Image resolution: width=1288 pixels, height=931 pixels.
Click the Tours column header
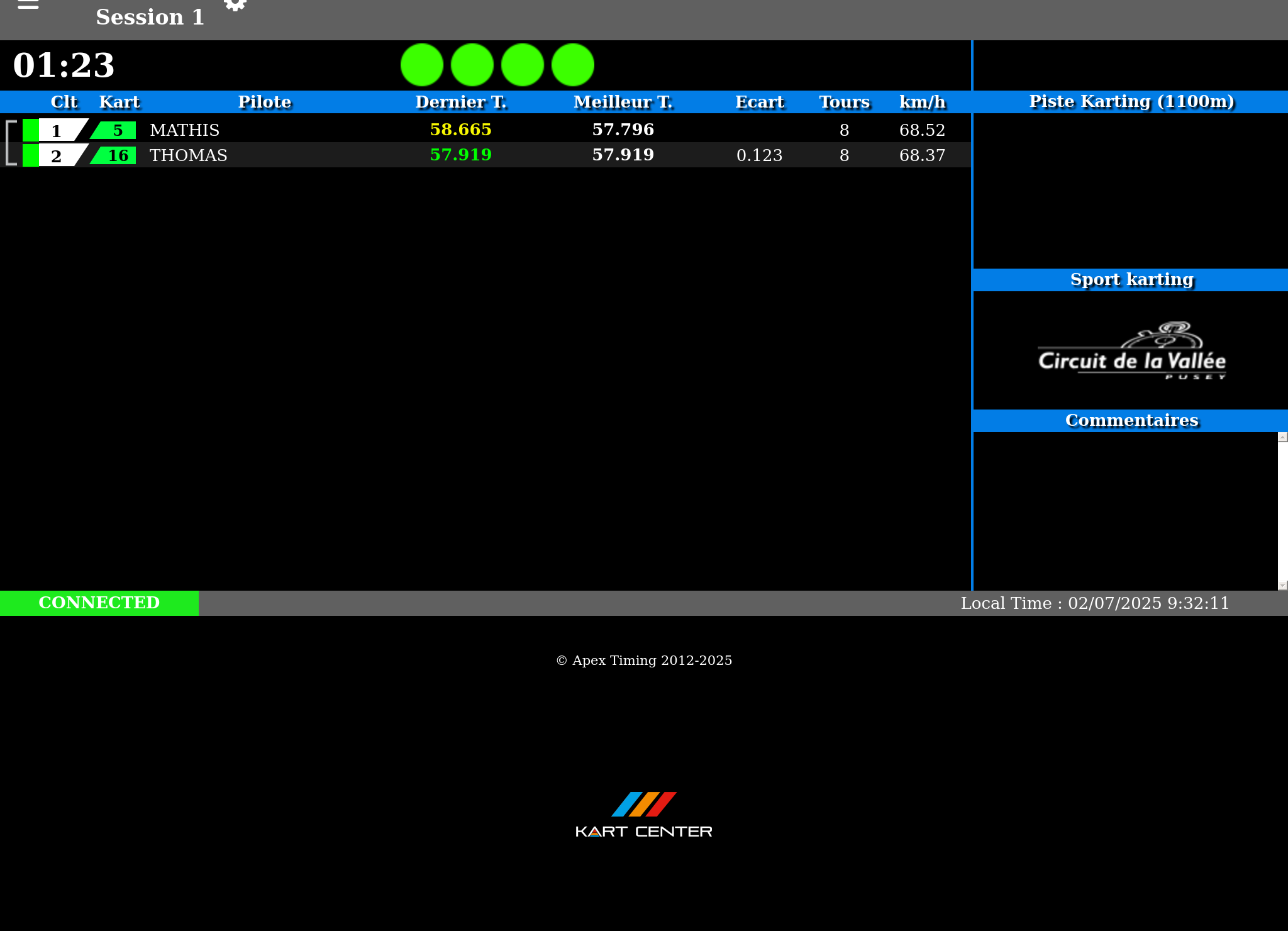pyautogui.click(x=844, y=102)
